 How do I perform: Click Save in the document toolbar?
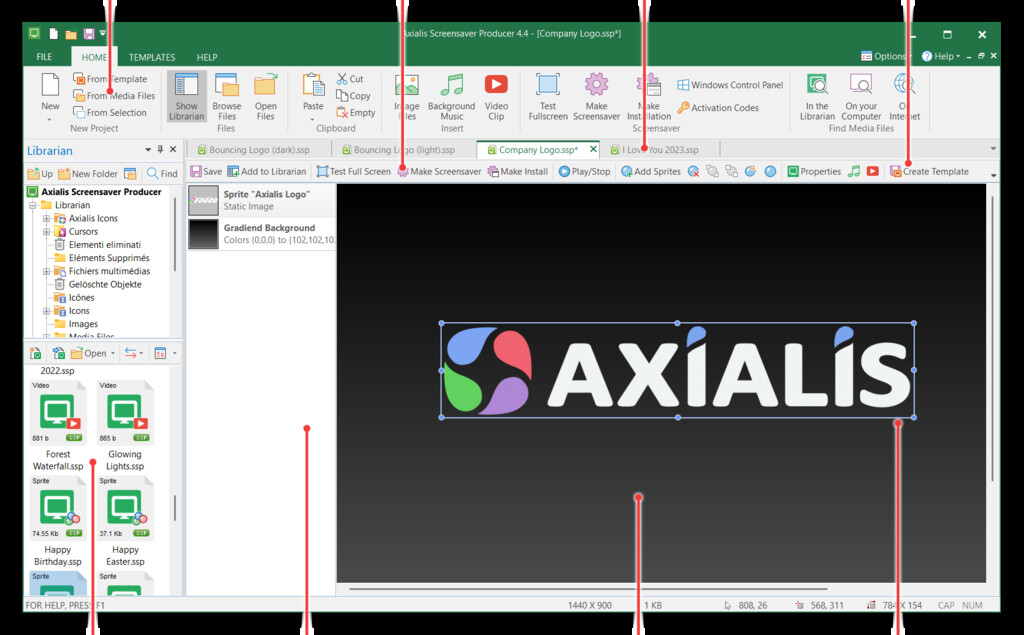click(x=206, y=172)
